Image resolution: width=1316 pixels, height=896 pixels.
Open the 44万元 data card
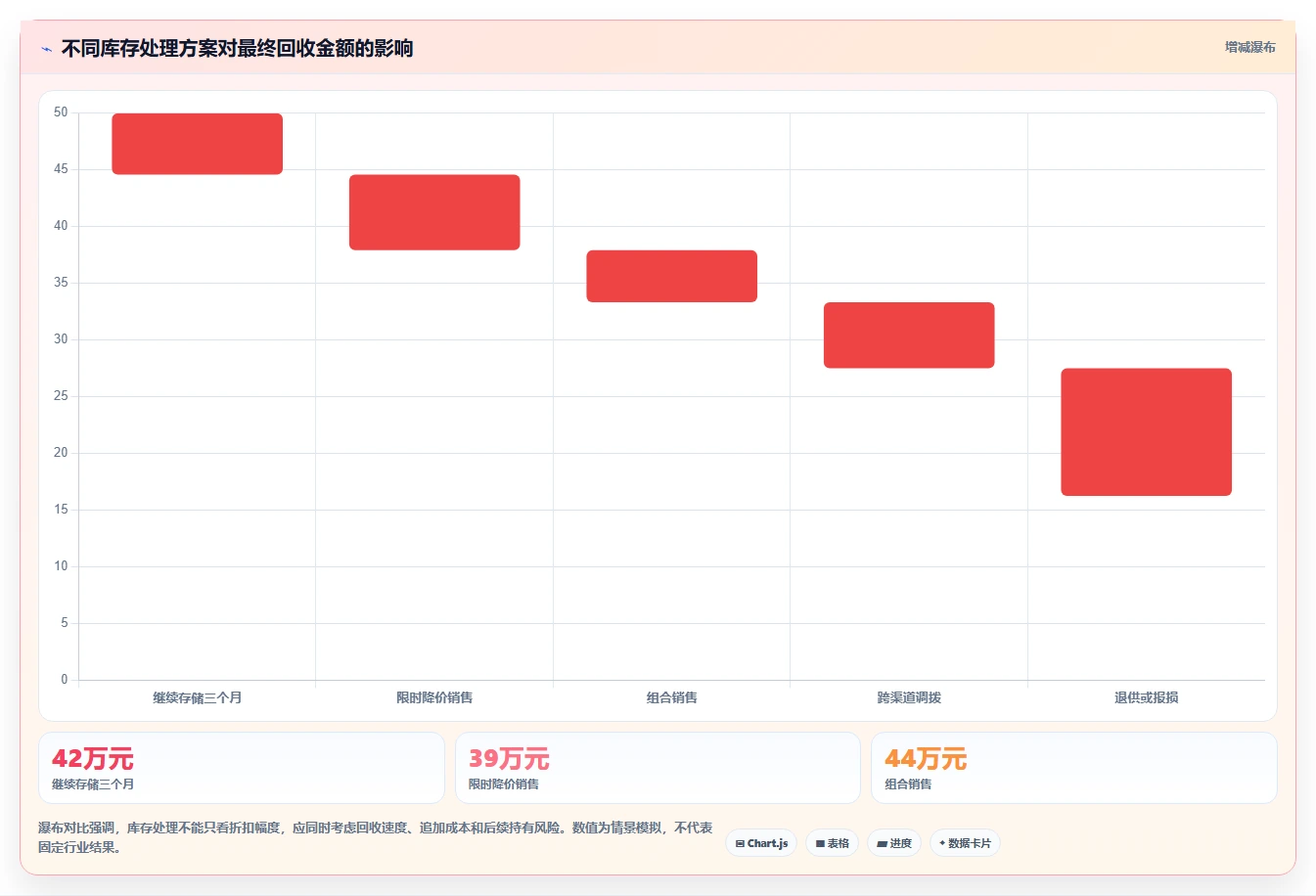point(1074,768)
